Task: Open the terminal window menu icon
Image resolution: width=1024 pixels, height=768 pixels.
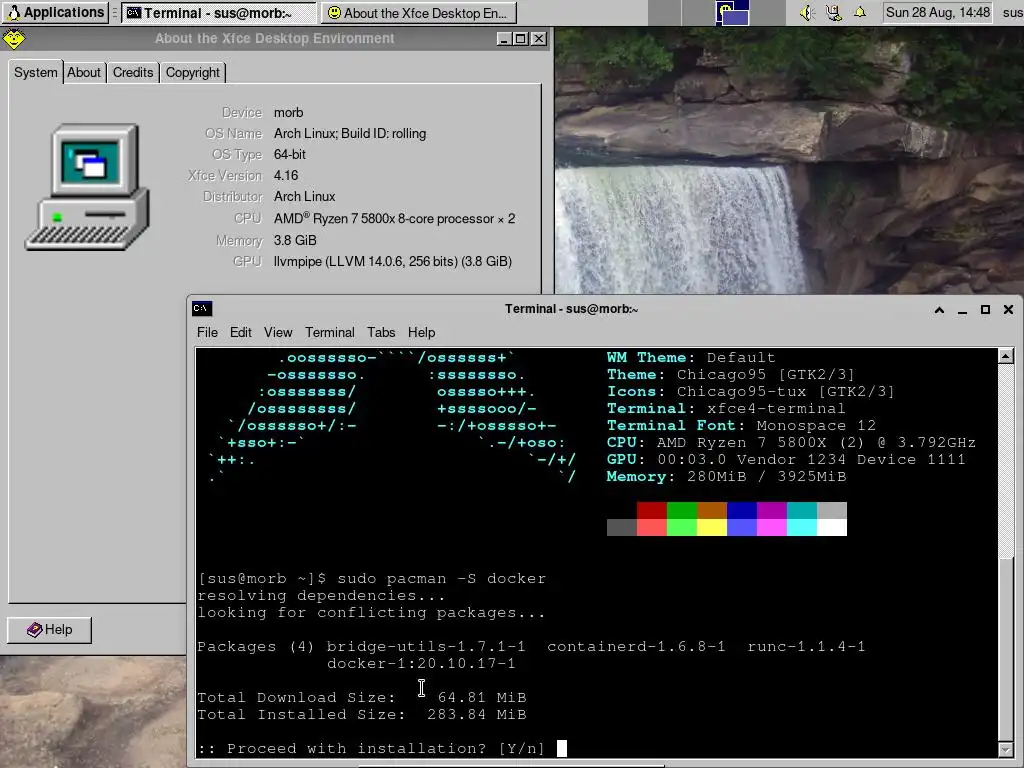Action: [x=202, y=308]
